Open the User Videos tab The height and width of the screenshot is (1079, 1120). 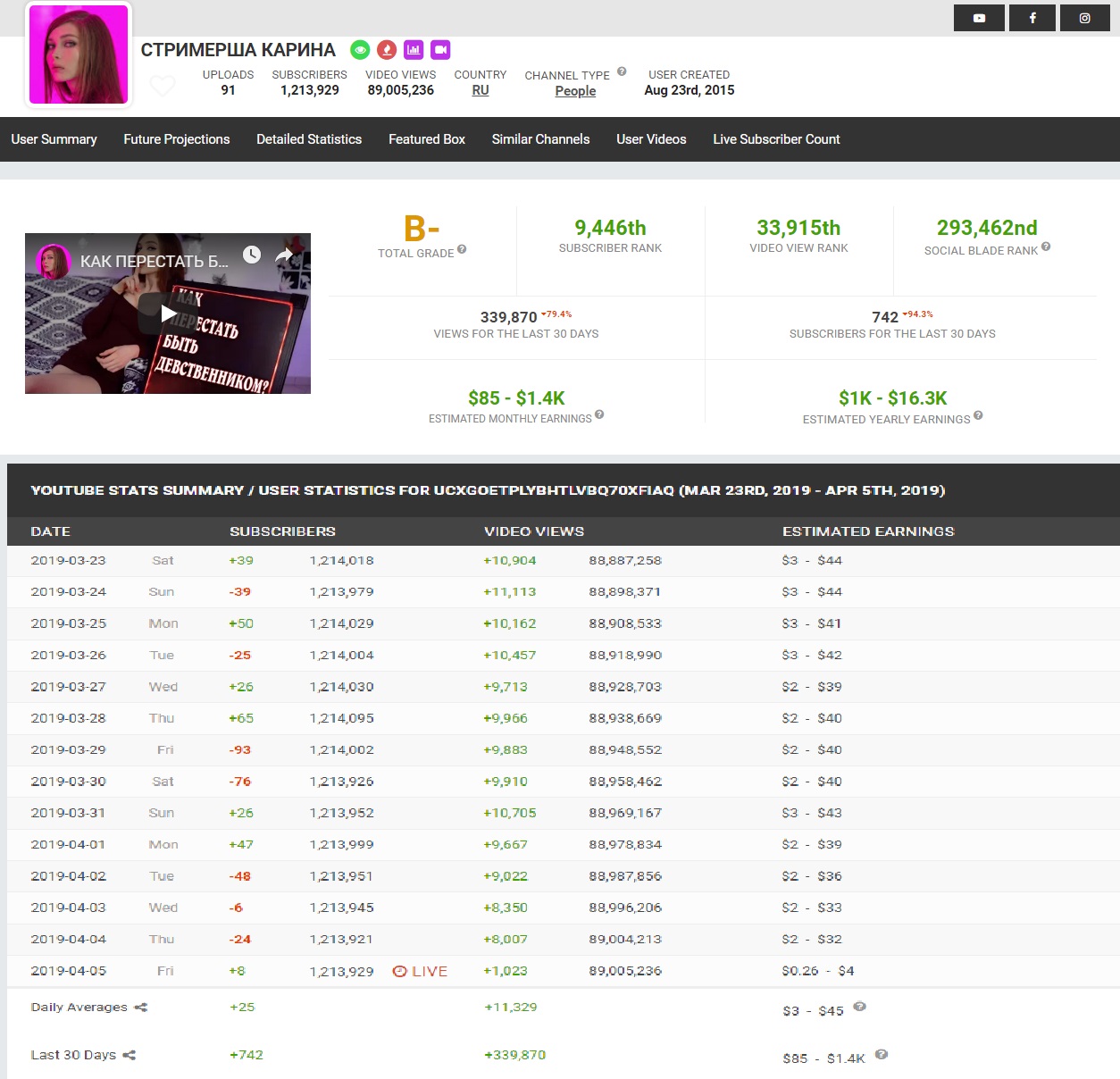coord(651,139)
